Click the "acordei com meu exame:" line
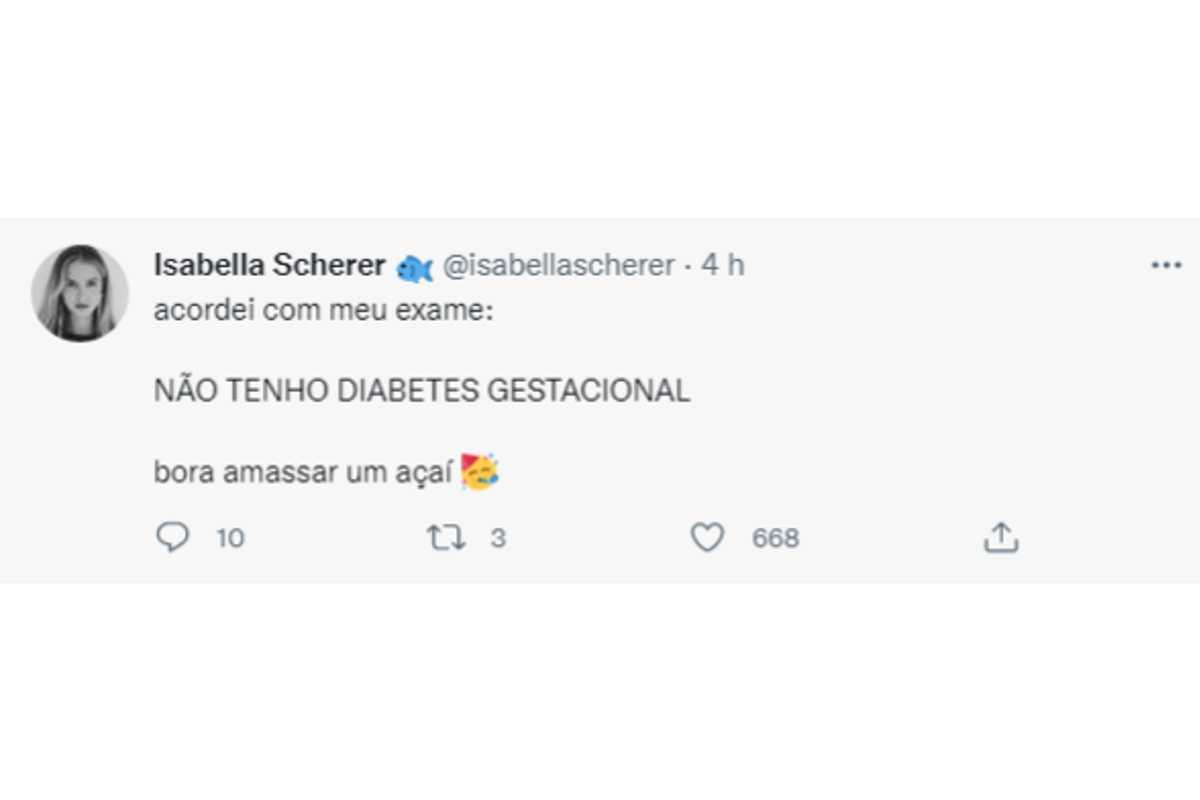 click(x=324, y=311)
